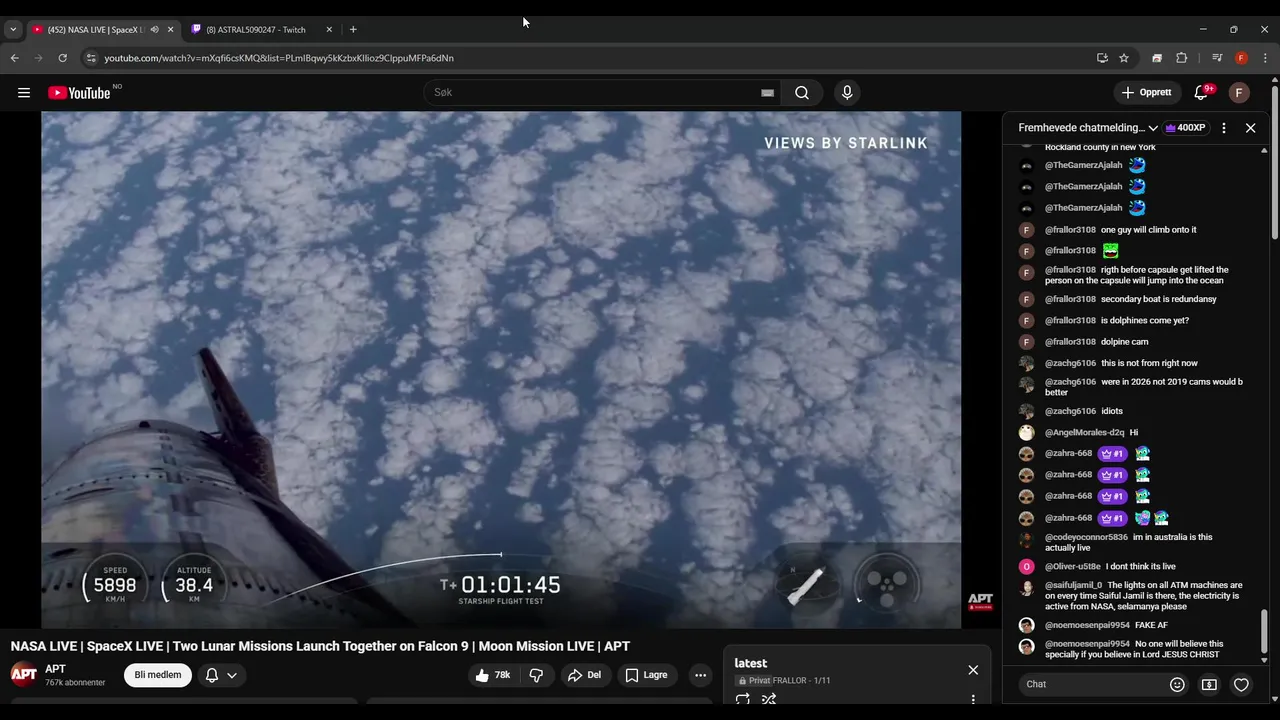View site information in the address bar
This screenshot has width=1280, height=720.
coord(90,58)
